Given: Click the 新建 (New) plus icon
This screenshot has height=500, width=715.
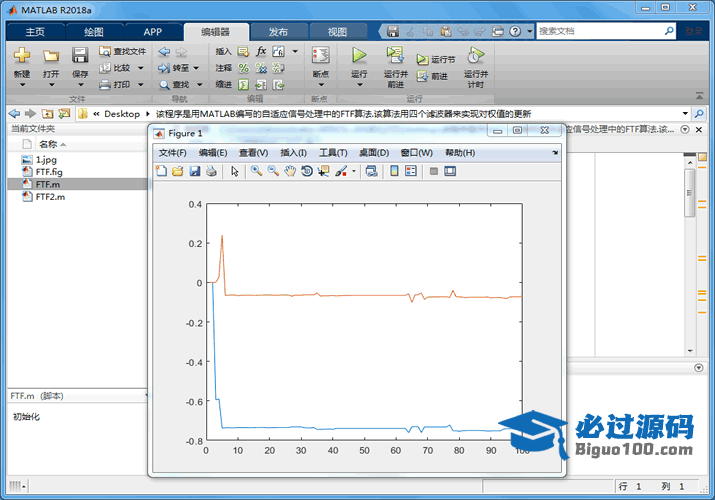Looking at the screenshot, I should pos(21,56).
